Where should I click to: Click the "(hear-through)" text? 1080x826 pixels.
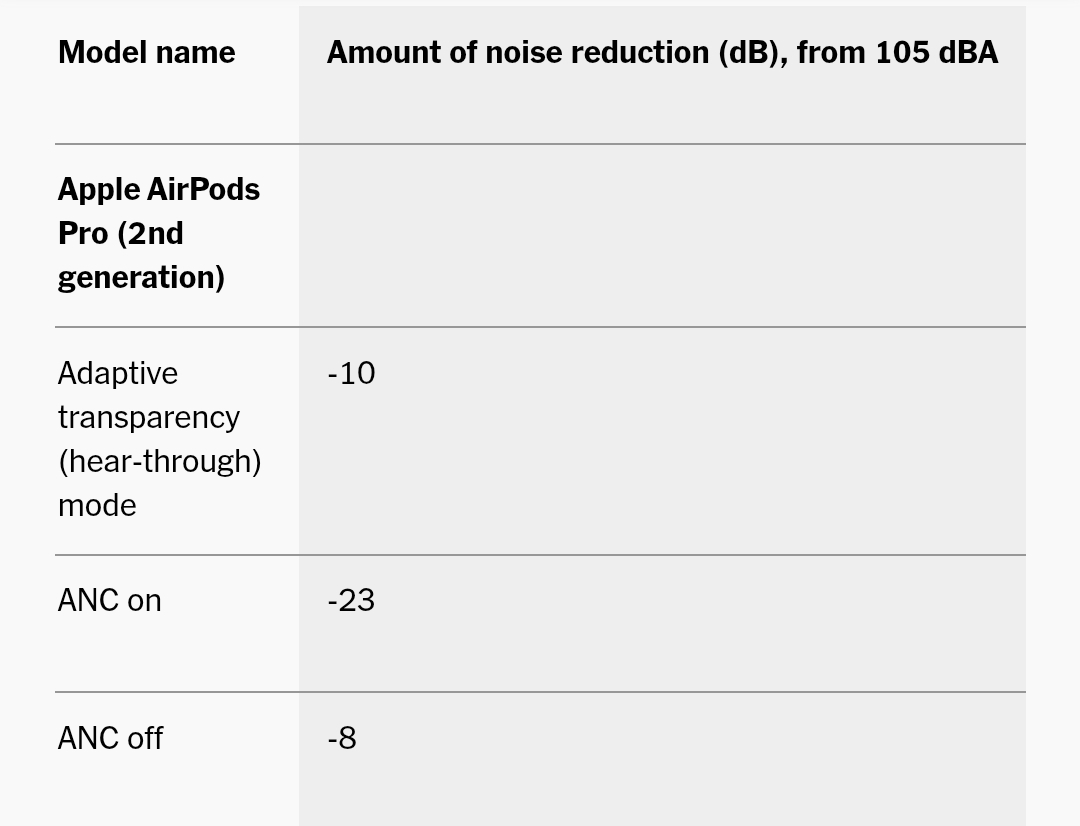pos(160,461)
